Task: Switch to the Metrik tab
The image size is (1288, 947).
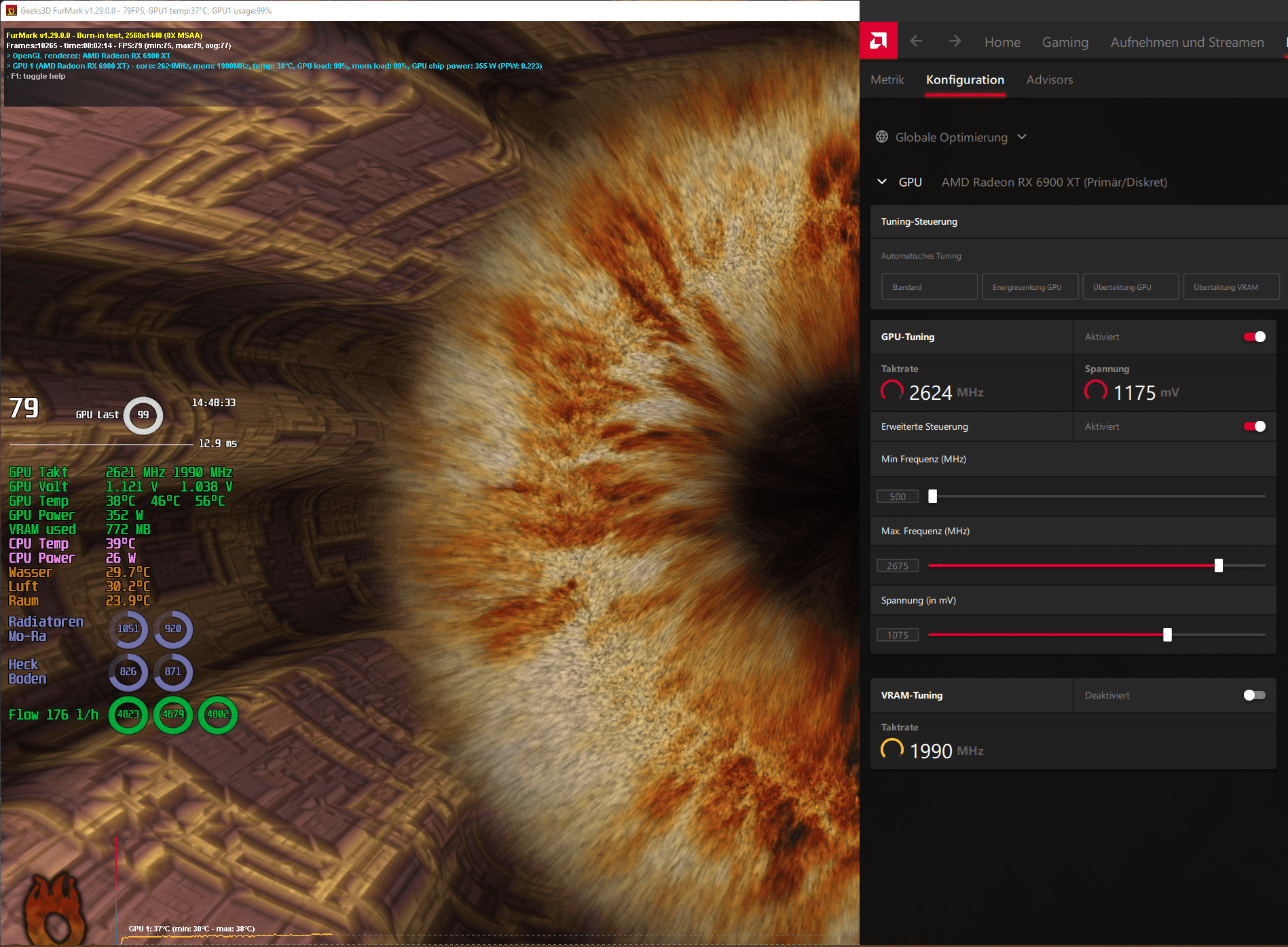Action: pyautogui.click(x=887, y=79)
